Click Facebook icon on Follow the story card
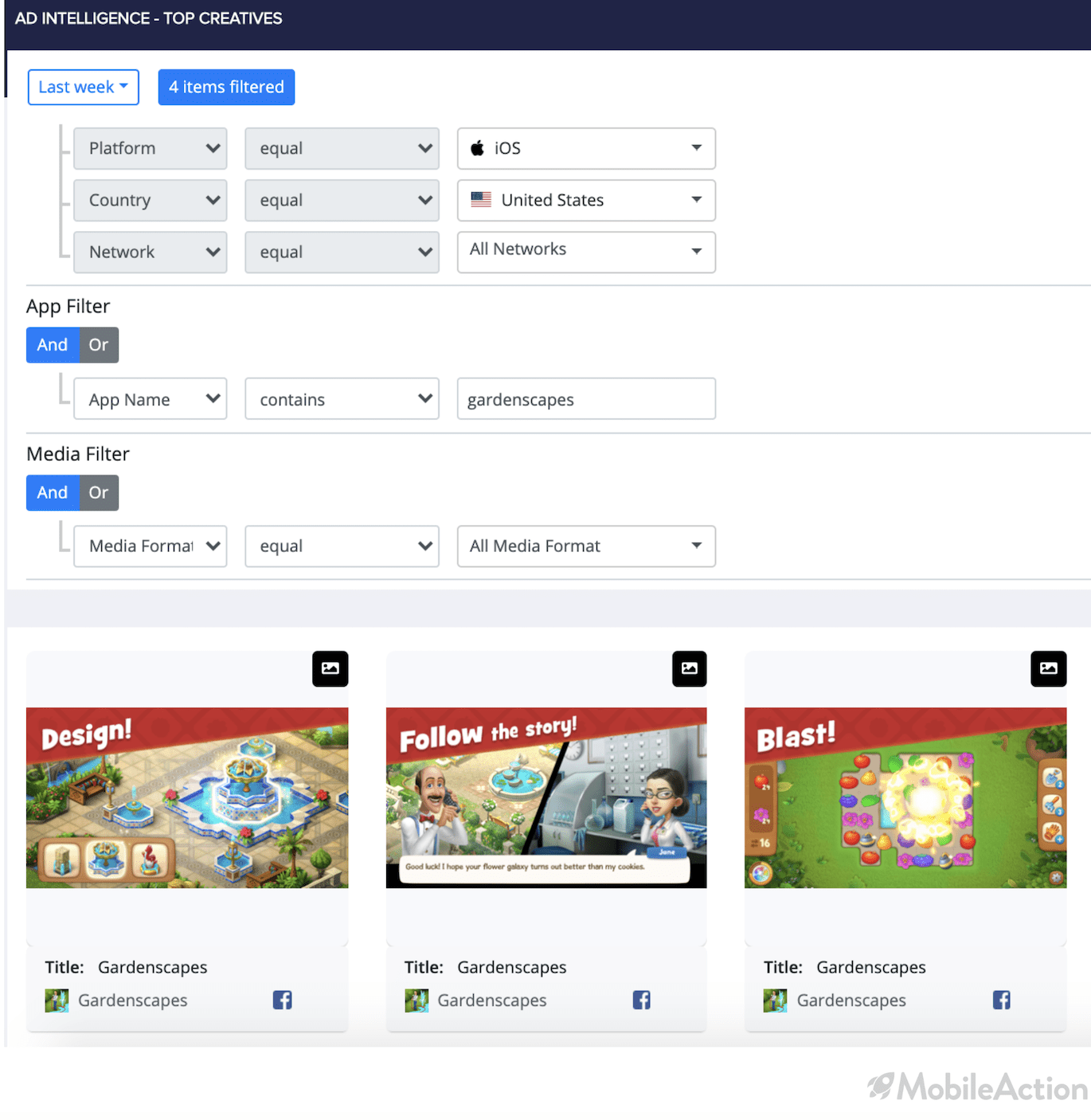Screen dimensions: 1091x1120 [641, 1000]
